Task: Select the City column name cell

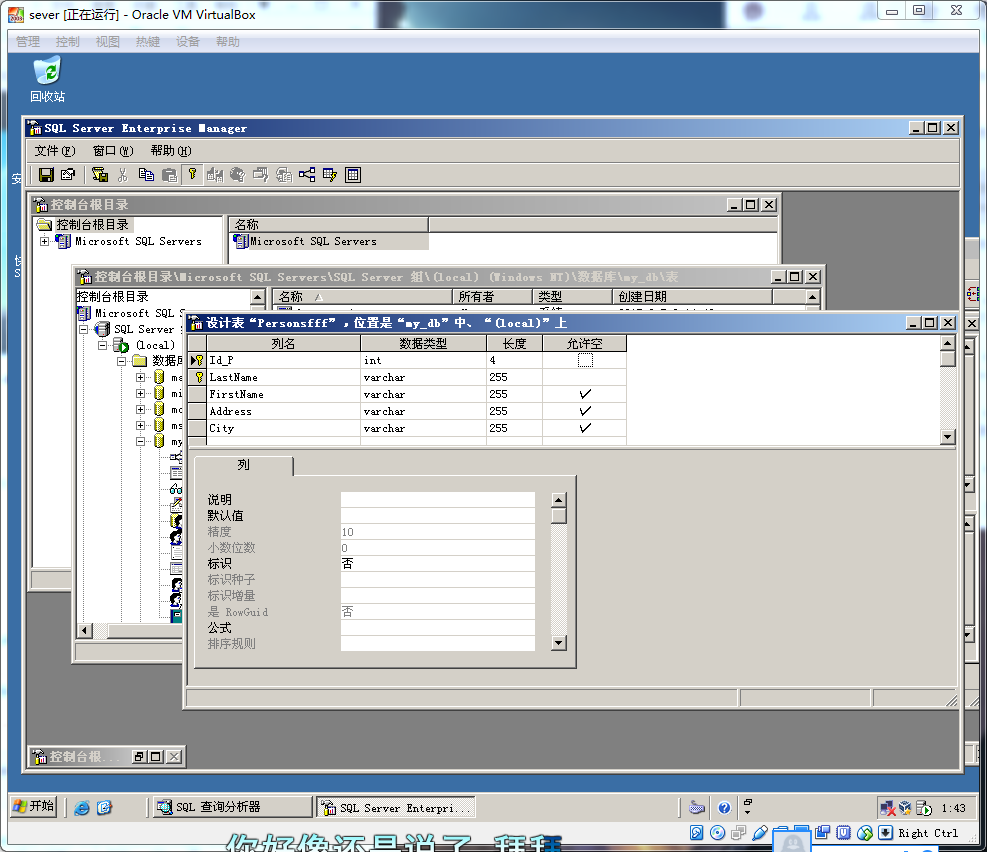Action: [284, 429]
